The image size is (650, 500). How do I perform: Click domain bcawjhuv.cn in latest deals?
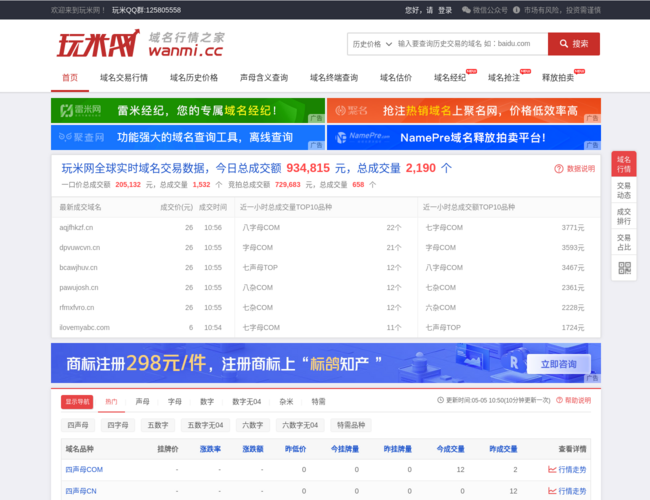78,267
